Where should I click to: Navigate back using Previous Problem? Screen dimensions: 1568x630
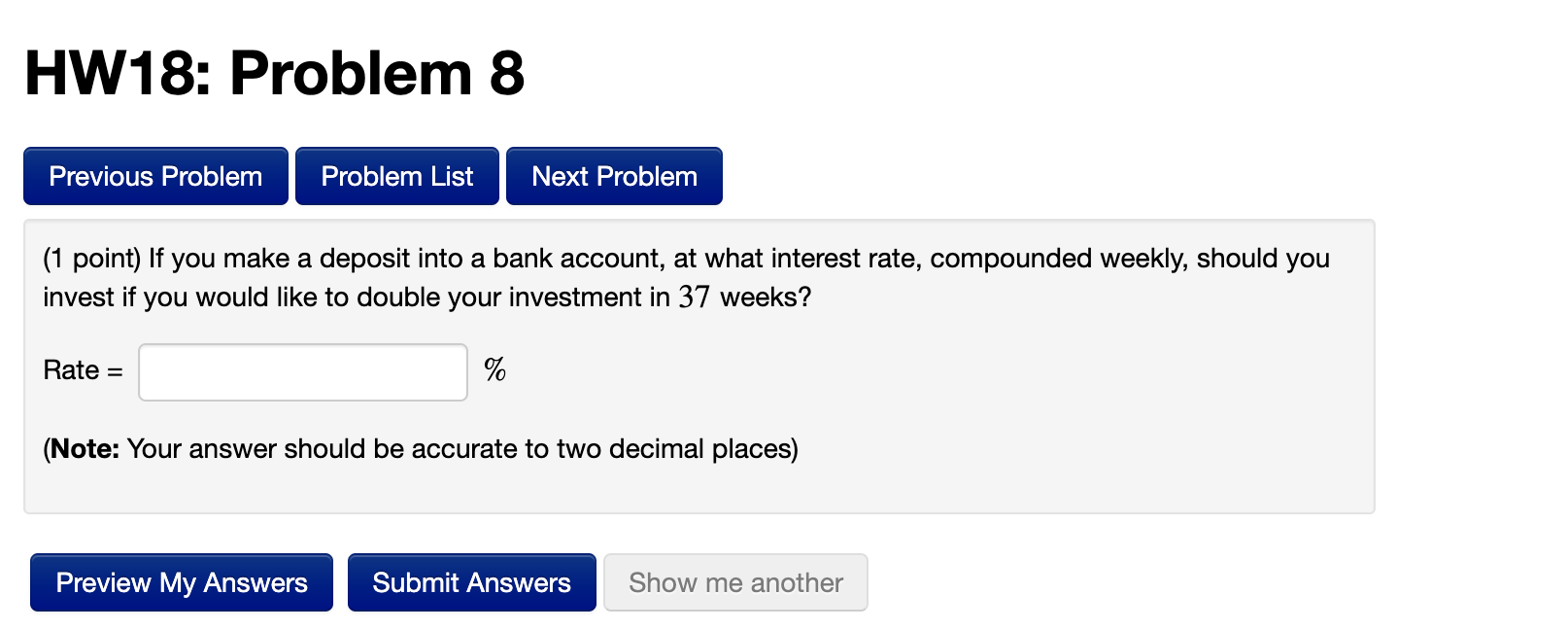pos(154,176)
